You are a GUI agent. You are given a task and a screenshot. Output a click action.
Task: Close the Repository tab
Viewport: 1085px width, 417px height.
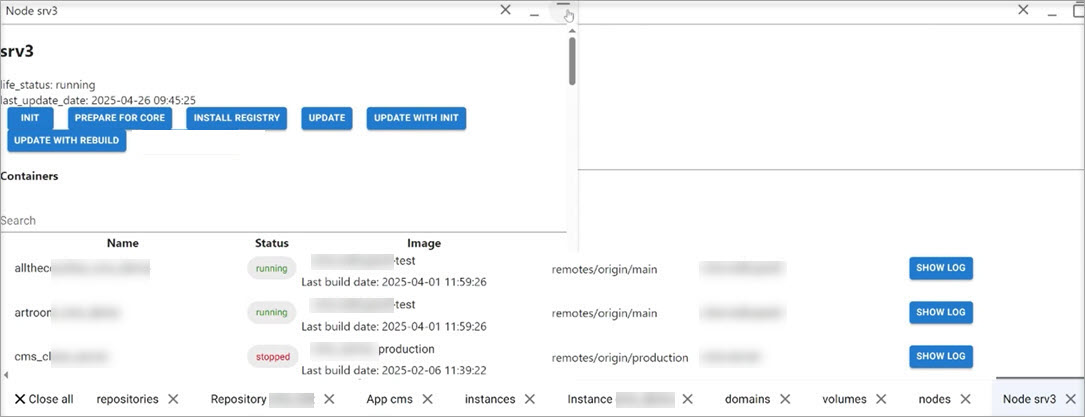point(329,399)
